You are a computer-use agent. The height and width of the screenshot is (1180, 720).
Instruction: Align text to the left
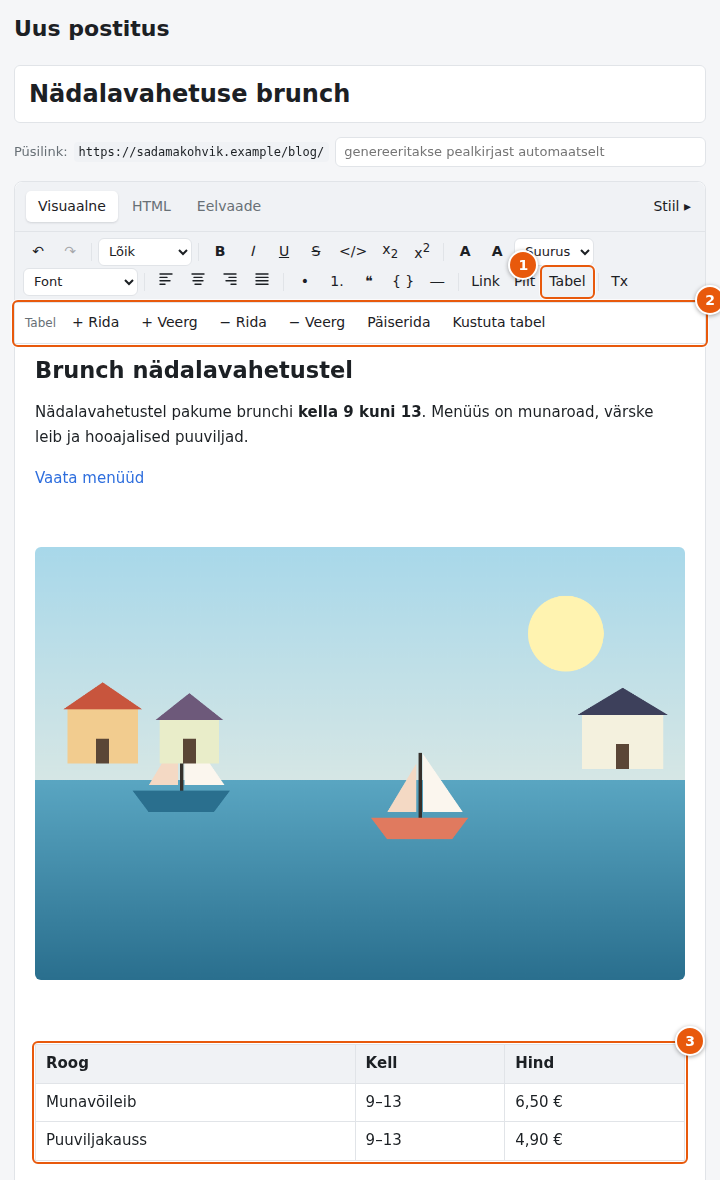point(166,281)
